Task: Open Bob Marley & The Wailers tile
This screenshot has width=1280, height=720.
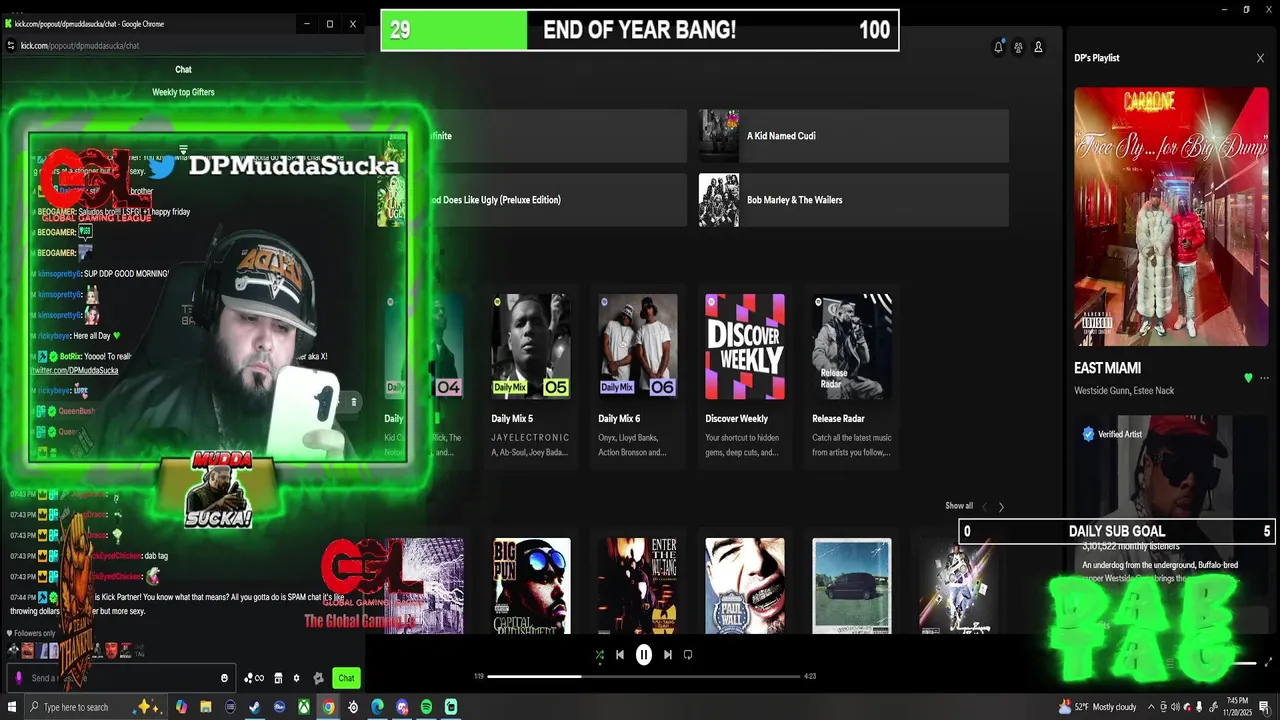Action: coord(853,200)
